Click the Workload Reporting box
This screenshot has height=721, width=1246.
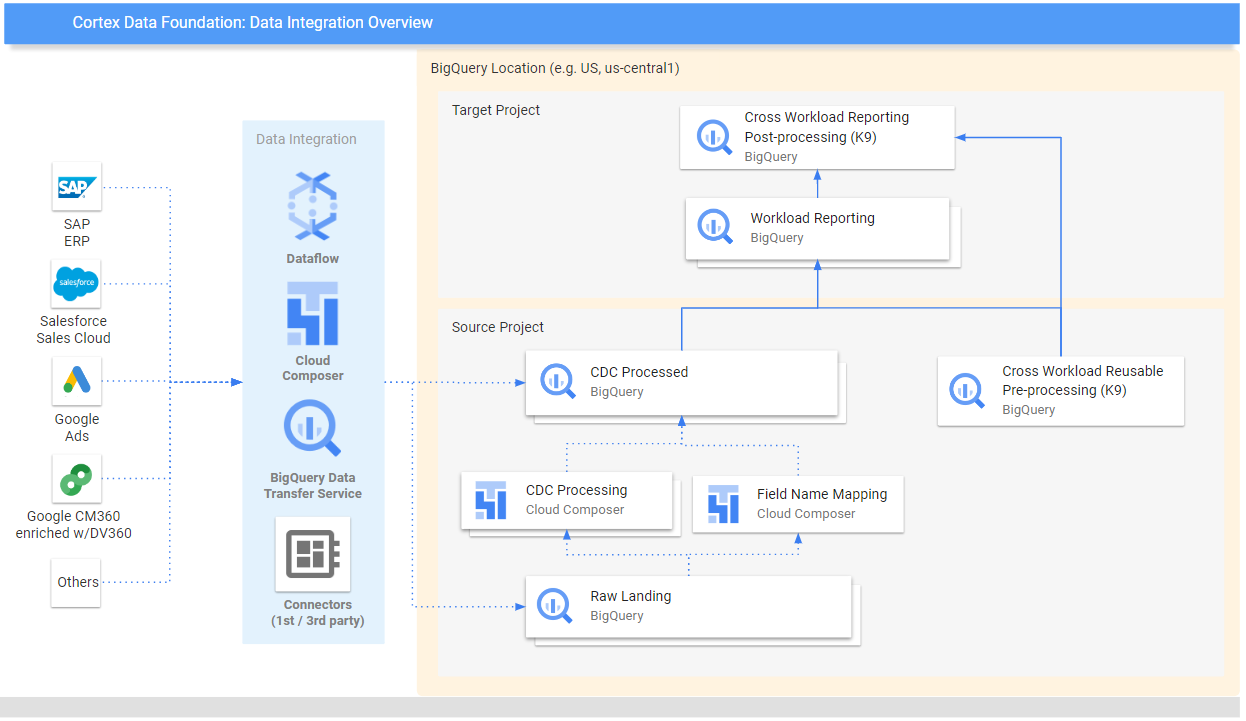tap(818, 228)
